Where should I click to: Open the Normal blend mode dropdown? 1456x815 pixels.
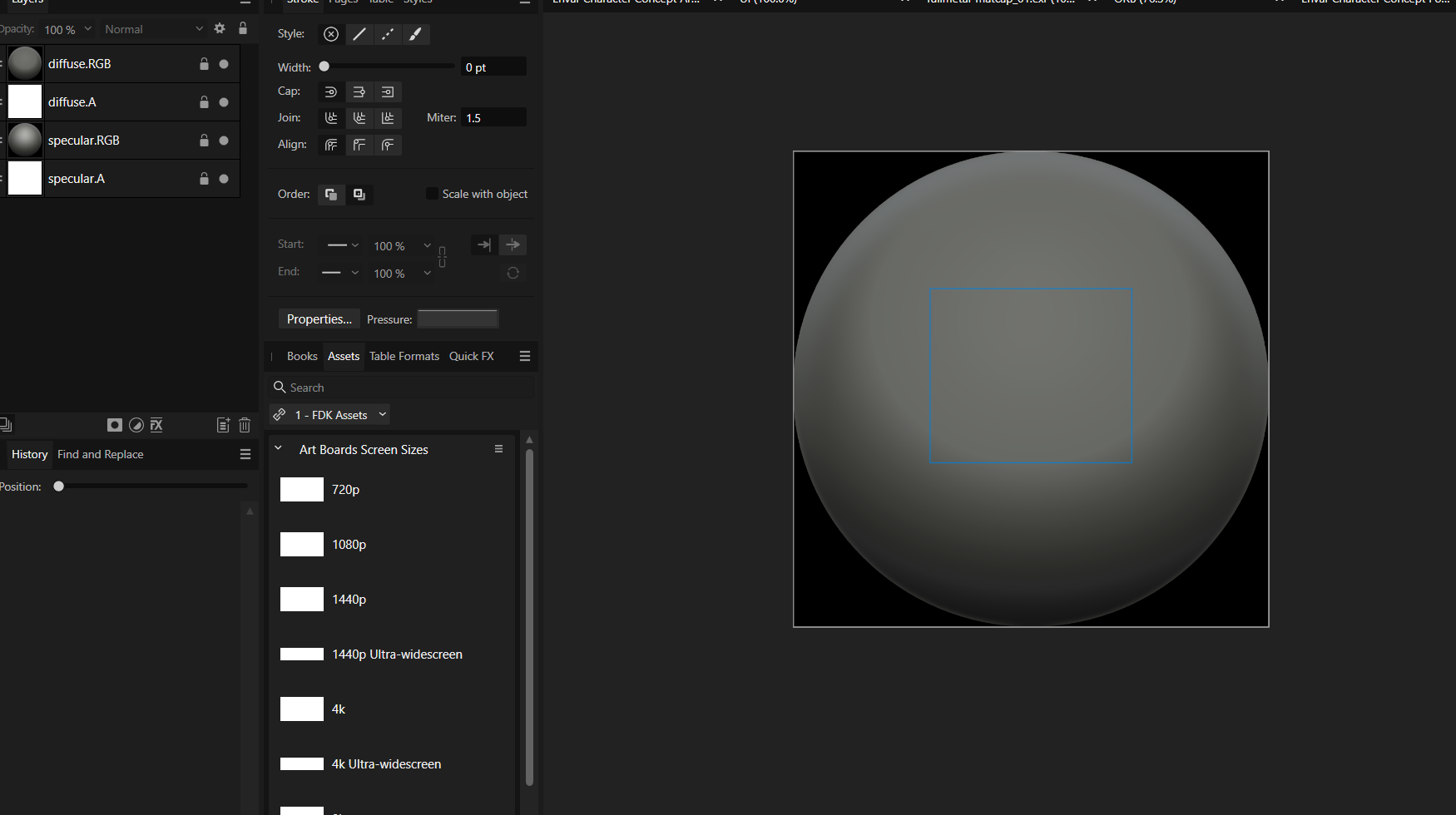tap(153, 29)
